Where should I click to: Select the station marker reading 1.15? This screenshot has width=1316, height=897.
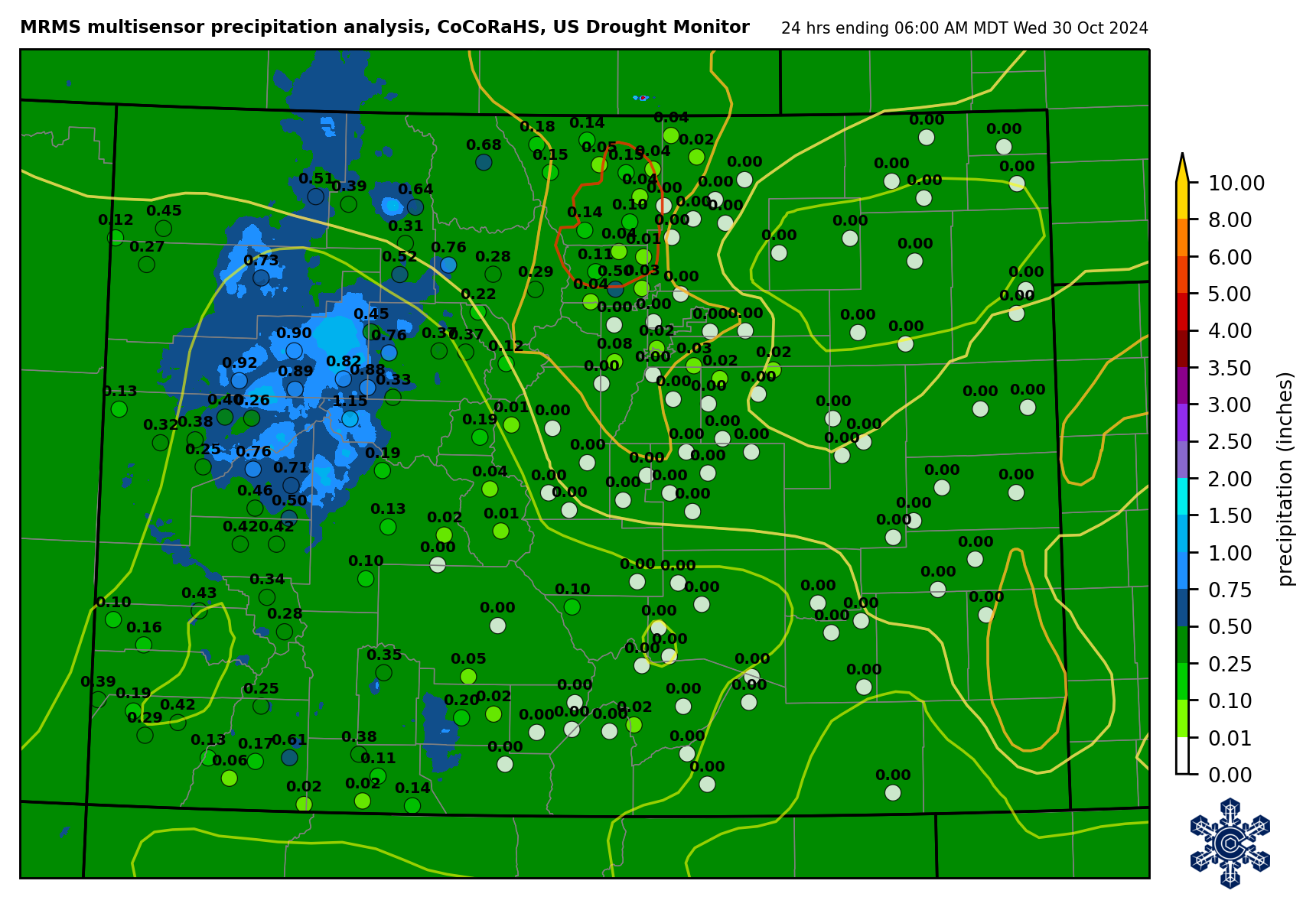click(350, 418)
